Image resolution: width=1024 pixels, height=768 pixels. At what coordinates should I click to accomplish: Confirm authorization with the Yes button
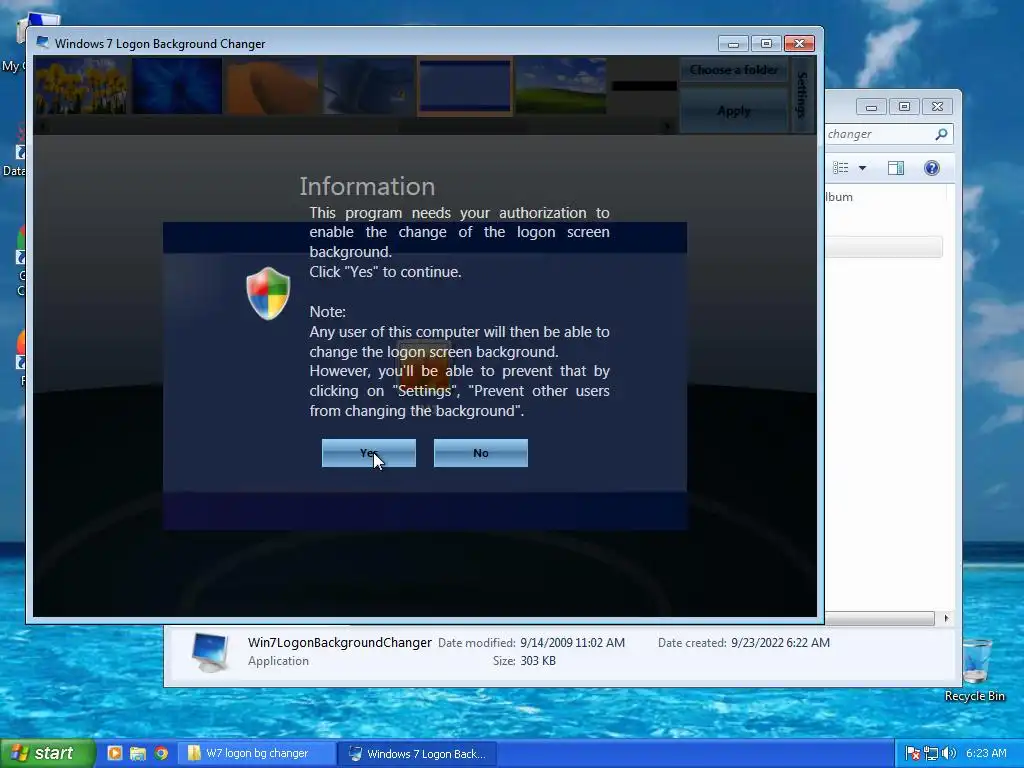pyautogui.click(x=368, y=453)
